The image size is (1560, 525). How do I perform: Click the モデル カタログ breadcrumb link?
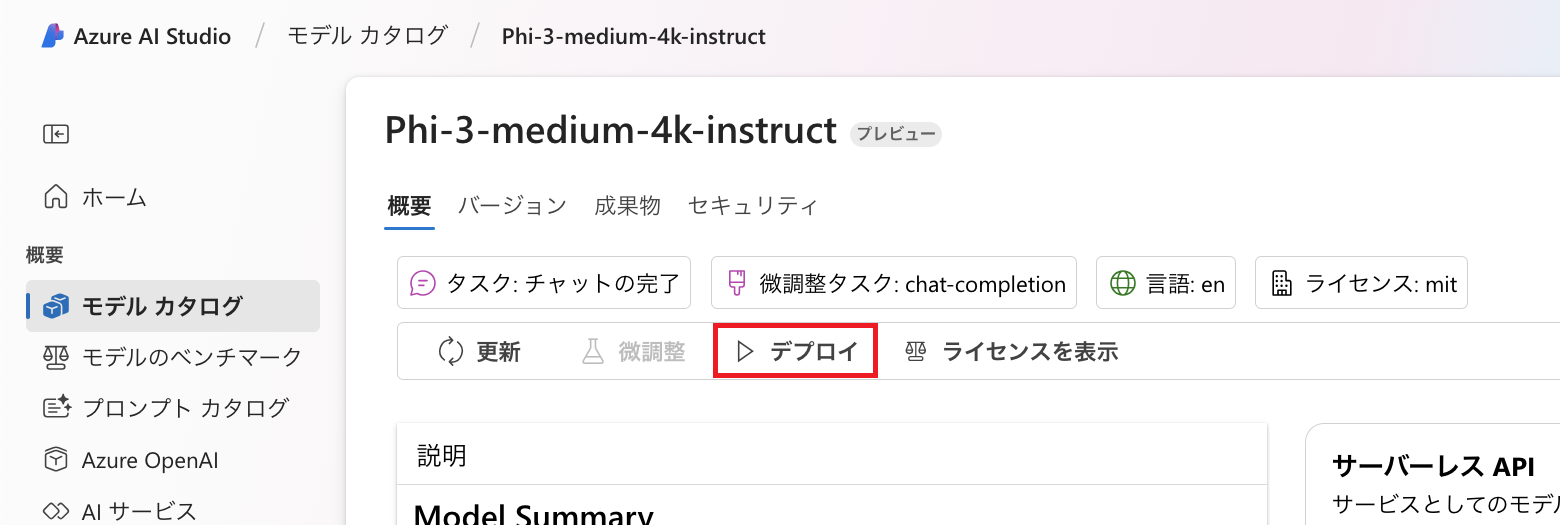[367, 36]
